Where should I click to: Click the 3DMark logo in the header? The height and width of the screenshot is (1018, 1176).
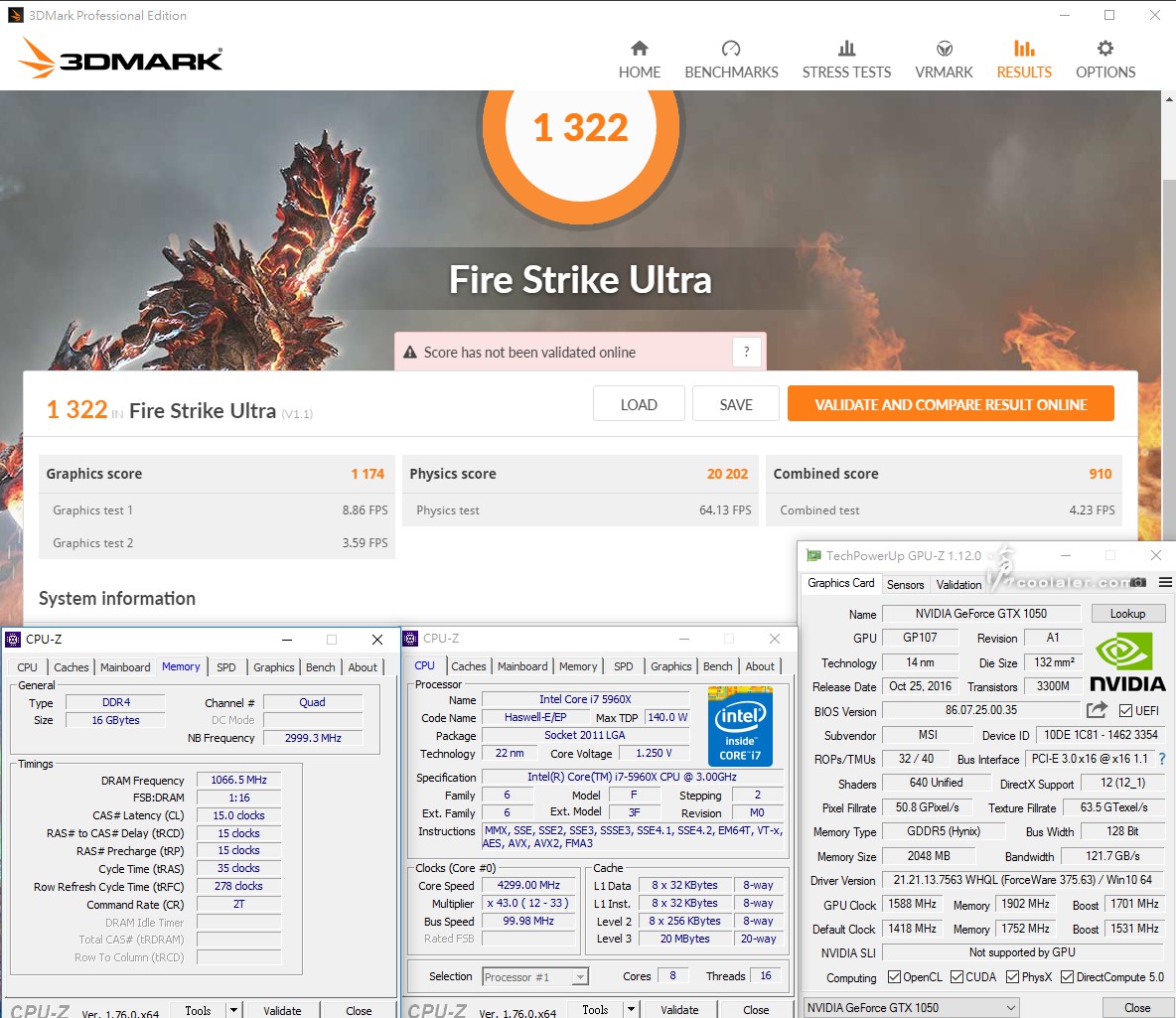click(x=120, y=58)
